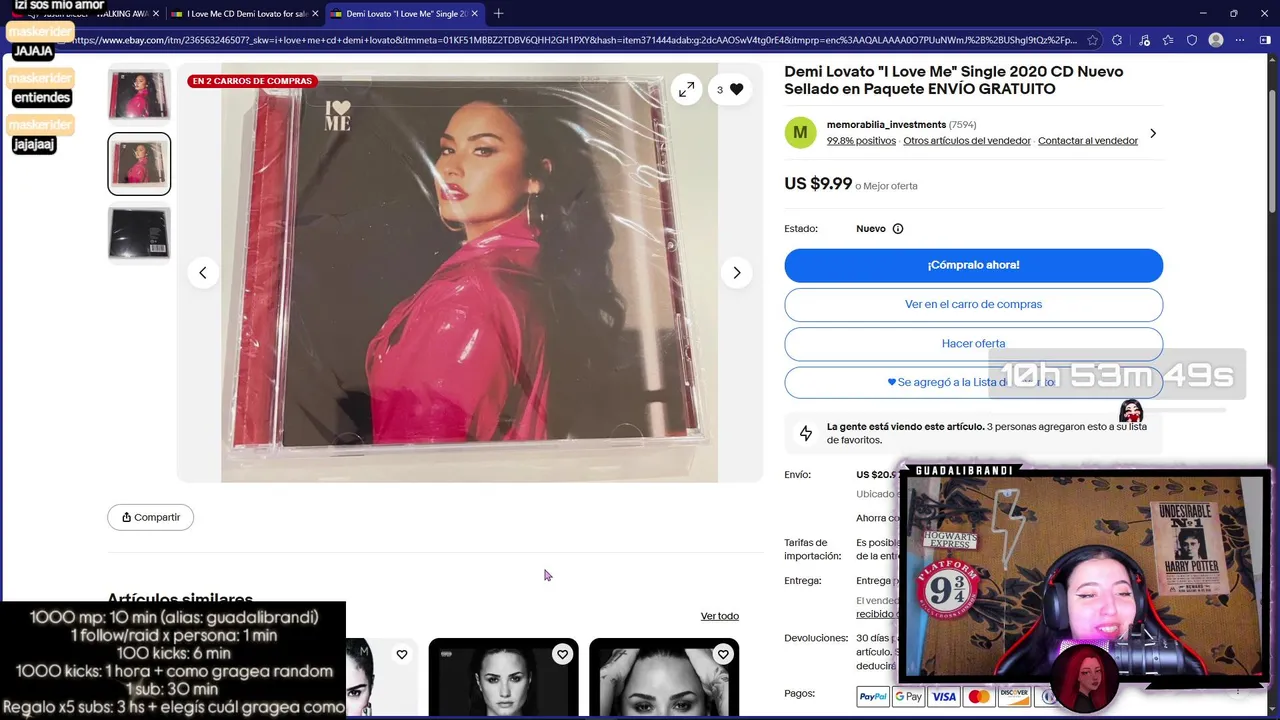Open browser essentials shield icon

coord(1191,40)
